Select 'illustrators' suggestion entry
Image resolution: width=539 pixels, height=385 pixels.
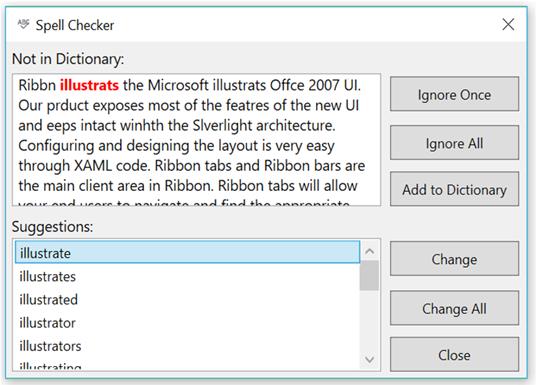pos(187,346)
